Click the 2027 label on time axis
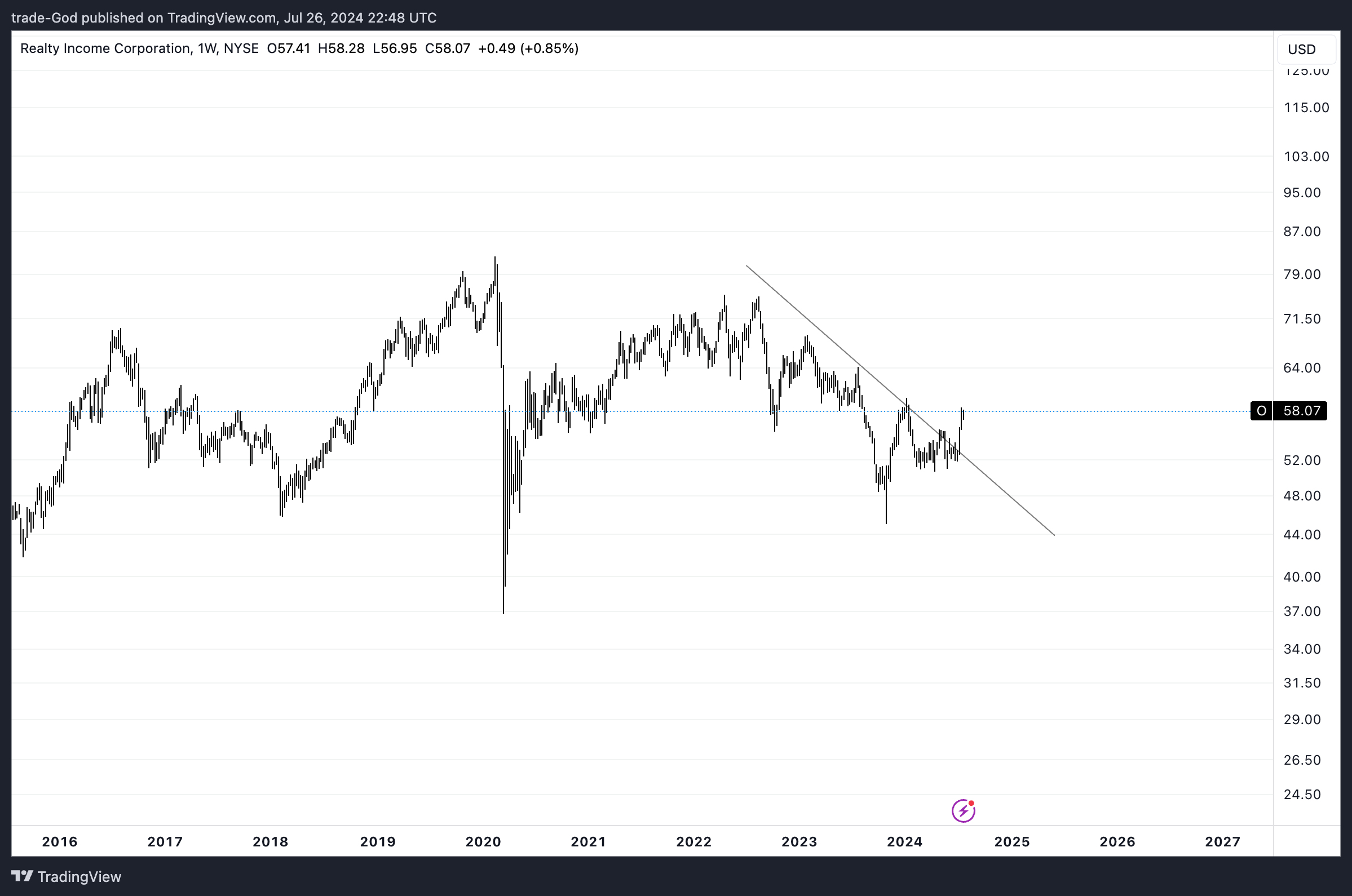 pyautogui.click(x=1222, y=842)
